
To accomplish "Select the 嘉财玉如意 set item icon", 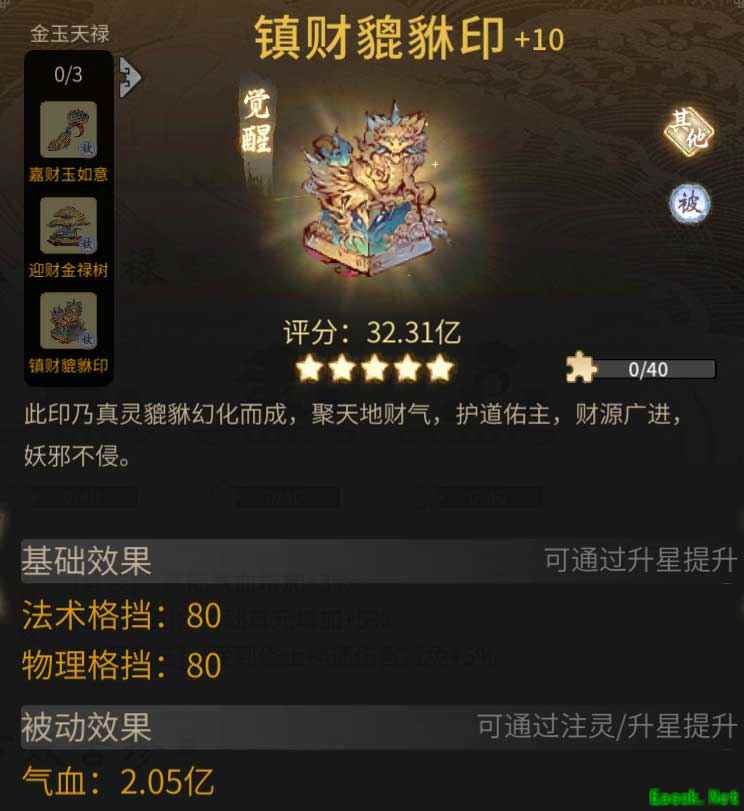I will (x=69, y=129).
